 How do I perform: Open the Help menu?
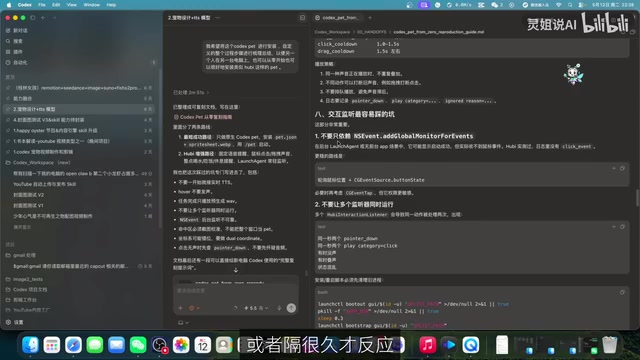point(111,5)
